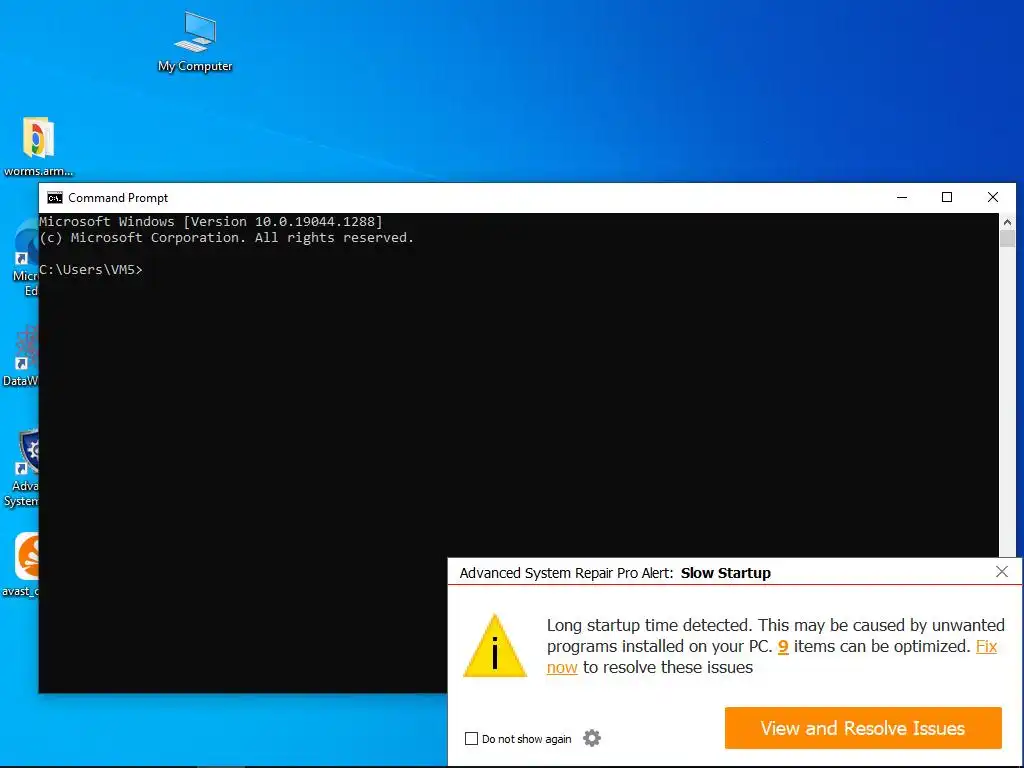This screenshot has width=1024, height=768.
Task: Click the orange 9 items link
Action: point(783,647)
